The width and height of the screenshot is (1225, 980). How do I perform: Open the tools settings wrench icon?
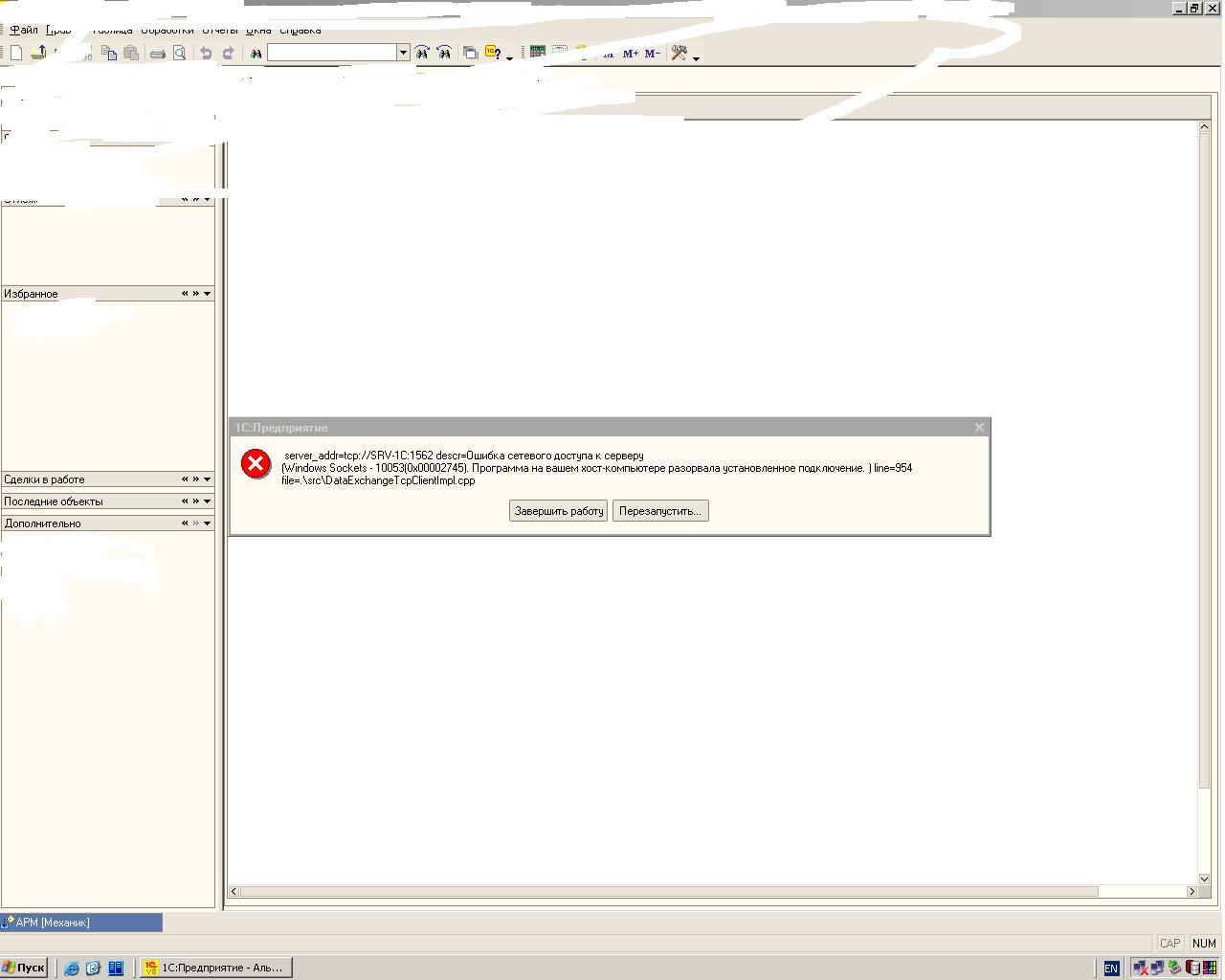tap(679, 53)
